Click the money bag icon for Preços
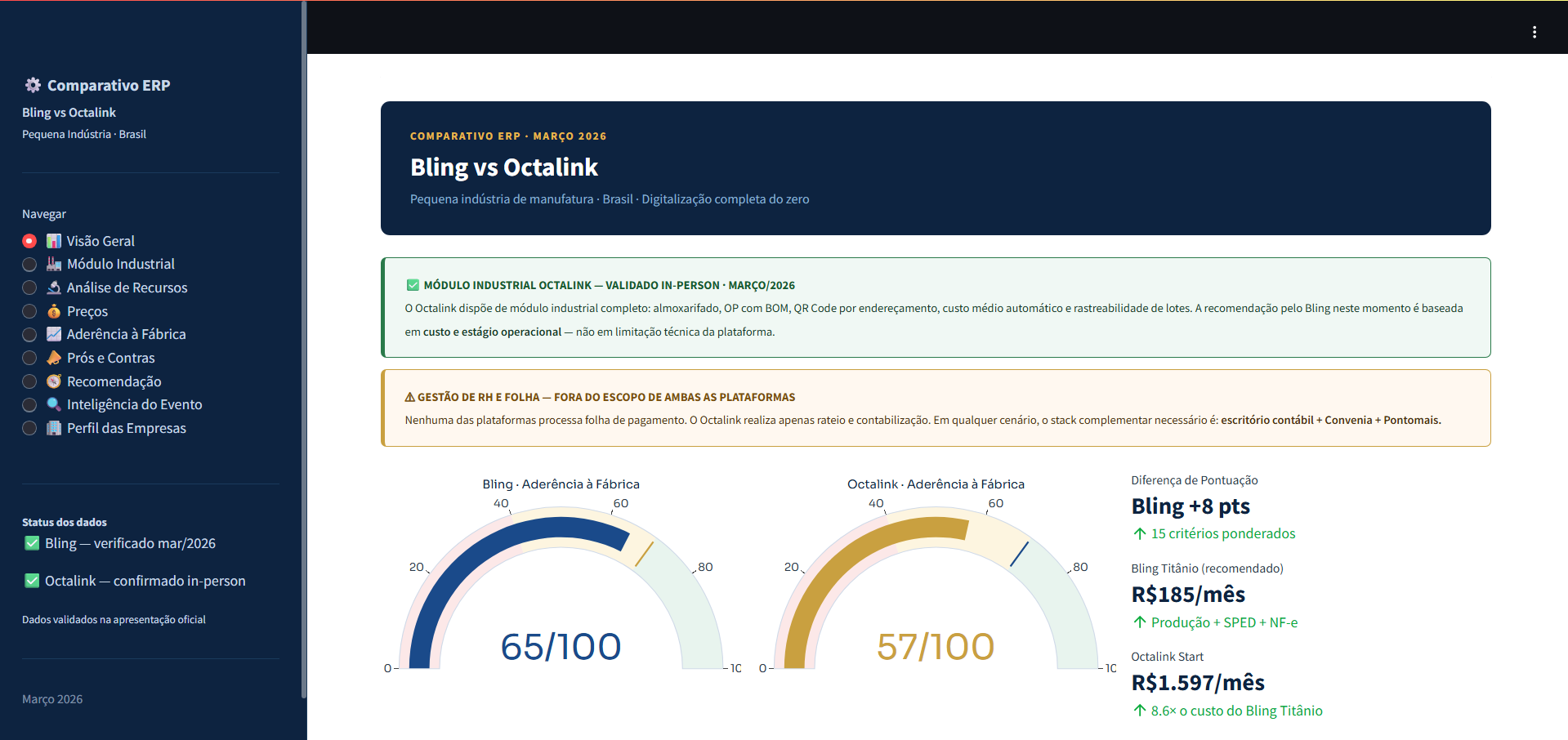The image size is (1568, 740). tap(54, 311)
